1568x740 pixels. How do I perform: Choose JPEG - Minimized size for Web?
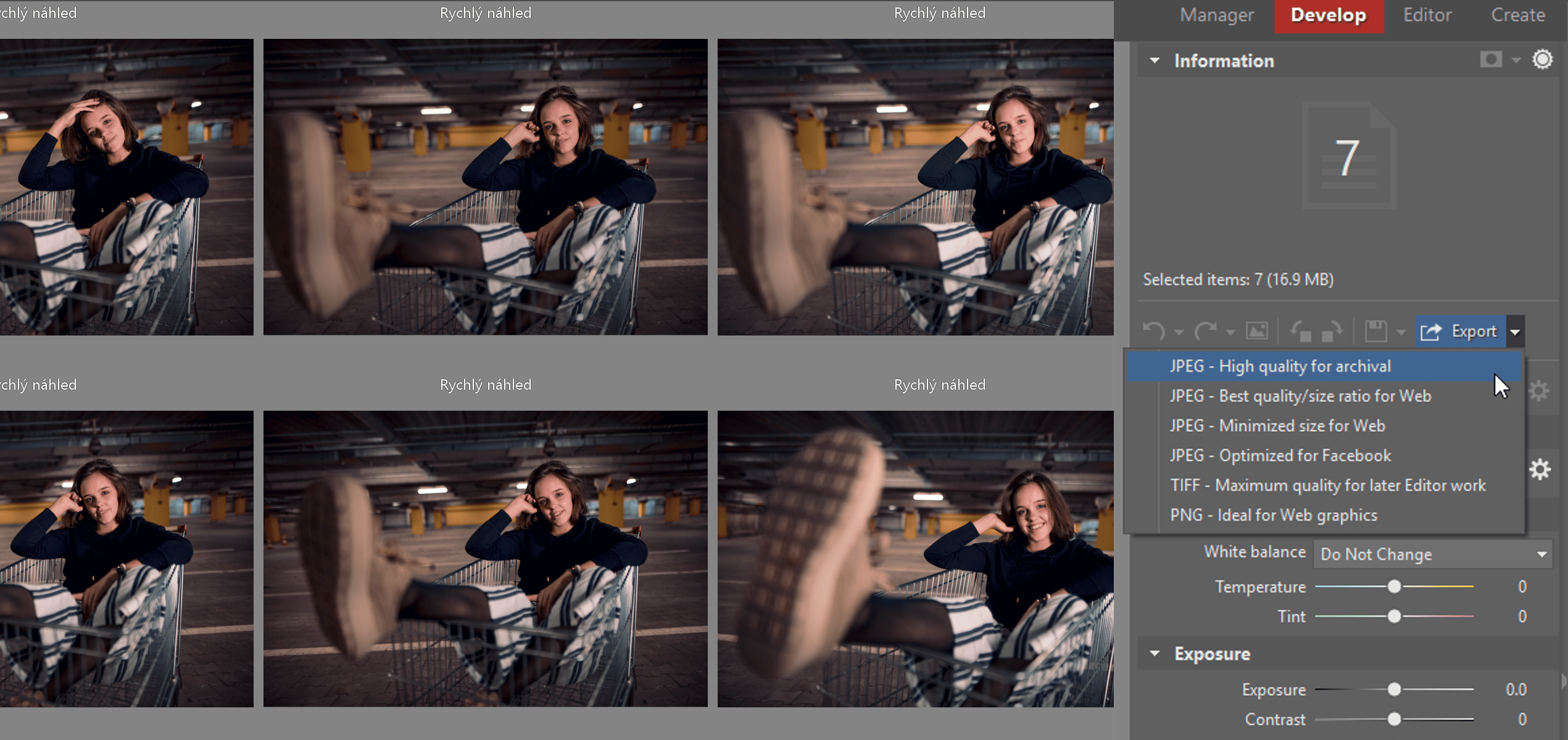[x=1324, y=425]
